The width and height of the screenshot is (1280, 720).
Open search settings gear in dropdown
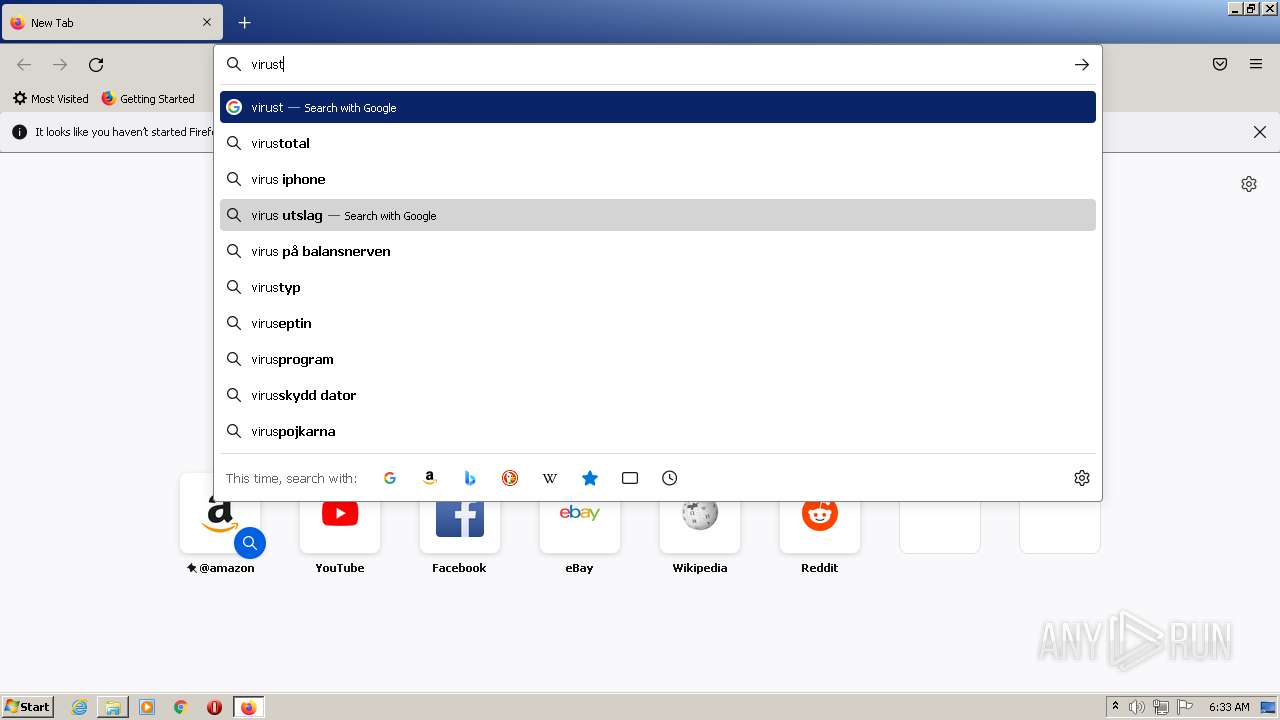click(1082, 478)
